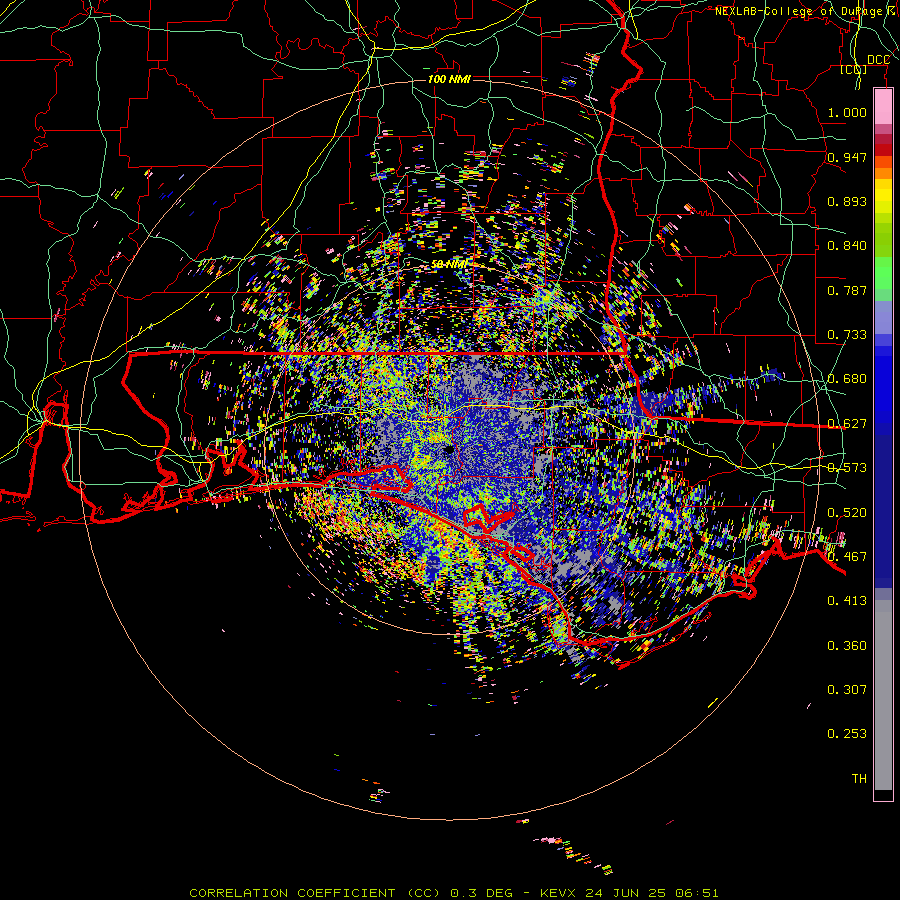Select the 0.947 scale value
Screen dimensions: 900x900
(847, 157)
